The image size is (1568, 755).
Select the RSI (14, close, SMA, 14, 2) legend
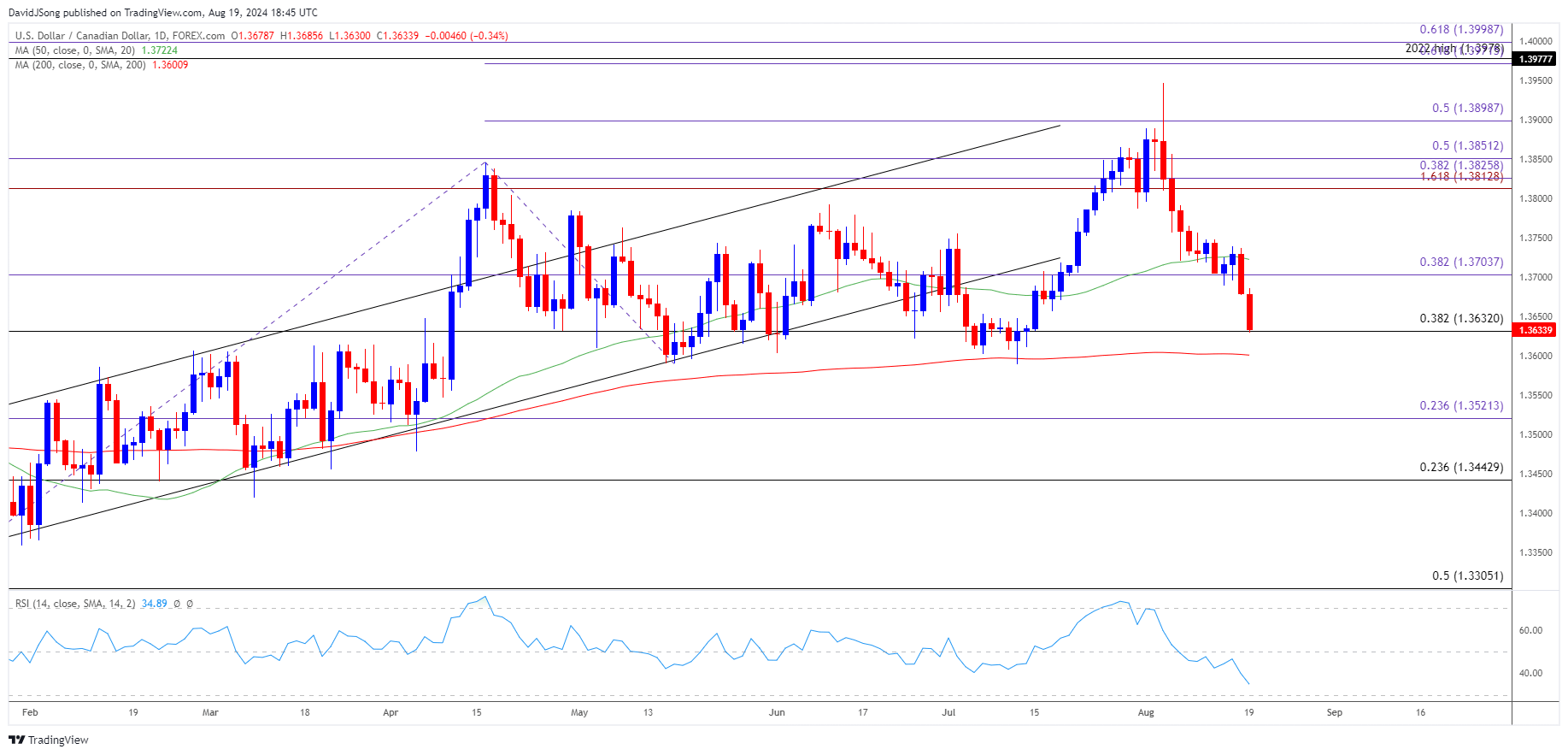75,604
